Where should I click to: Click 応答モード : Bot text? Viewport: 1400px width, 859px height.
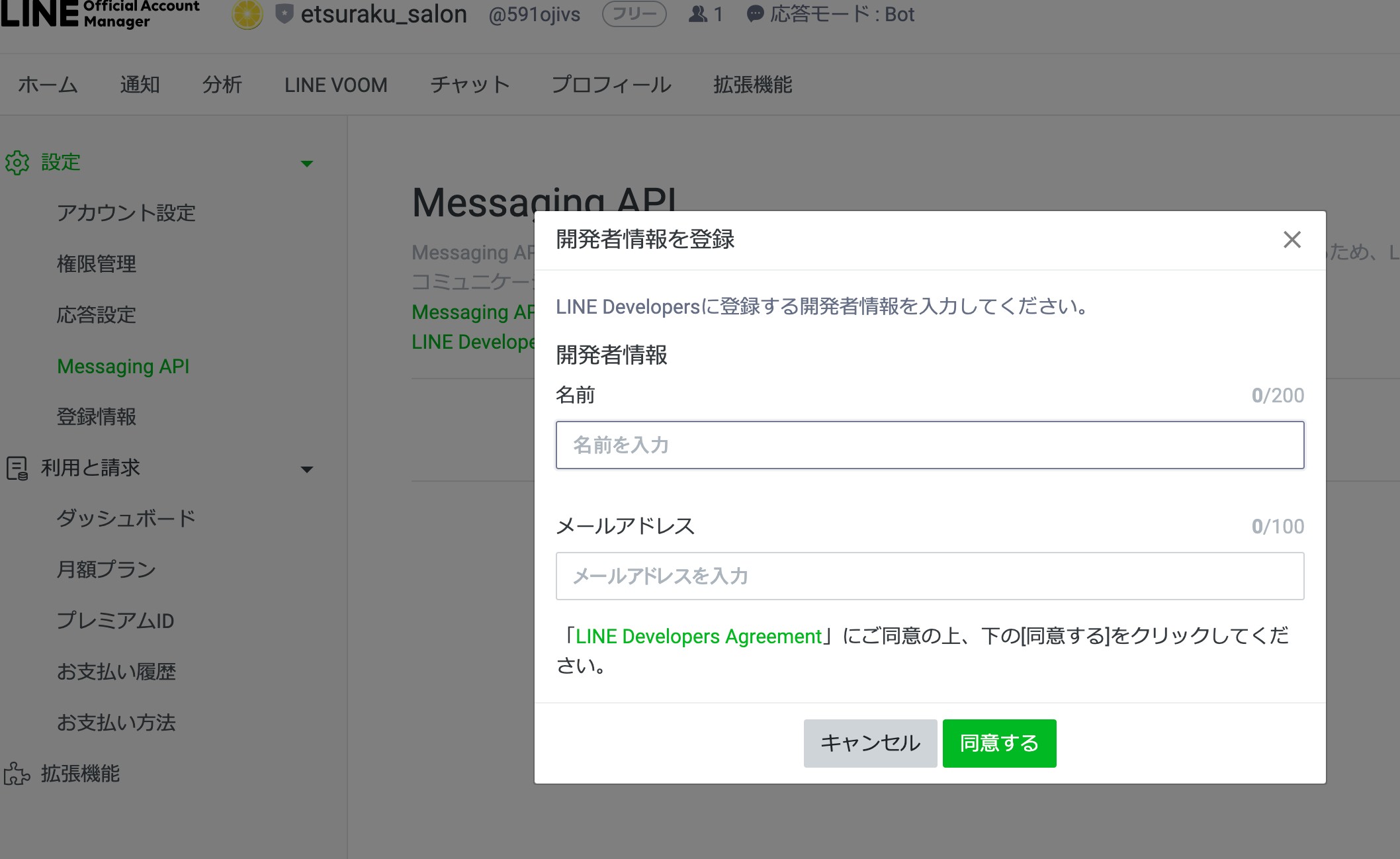842,14
